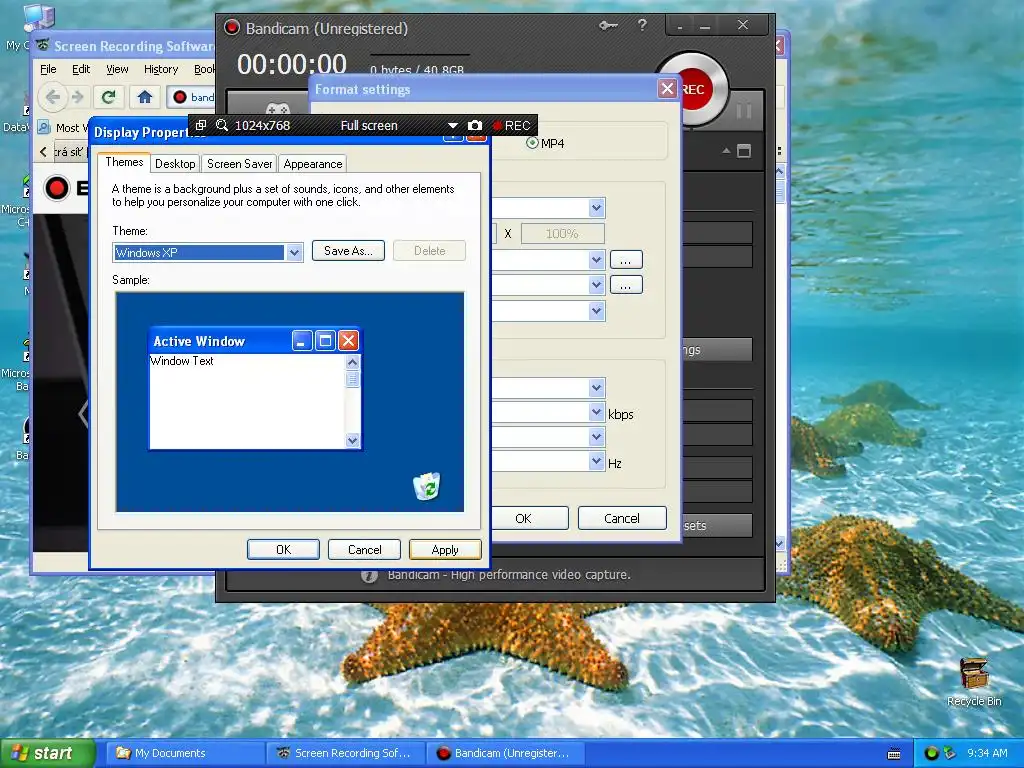Select game recording mode gamepad icon
This screenshot has width=1024, height=768.
pyautogui.click(x=278, y=108)
